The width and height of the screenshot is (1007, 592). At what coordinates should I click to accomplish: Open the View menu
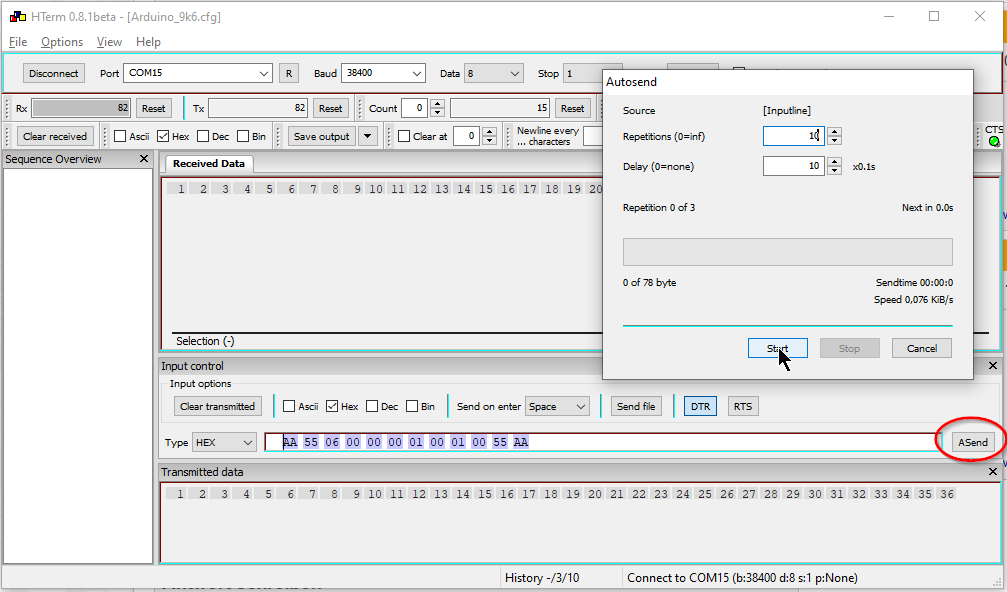(109, 42)
